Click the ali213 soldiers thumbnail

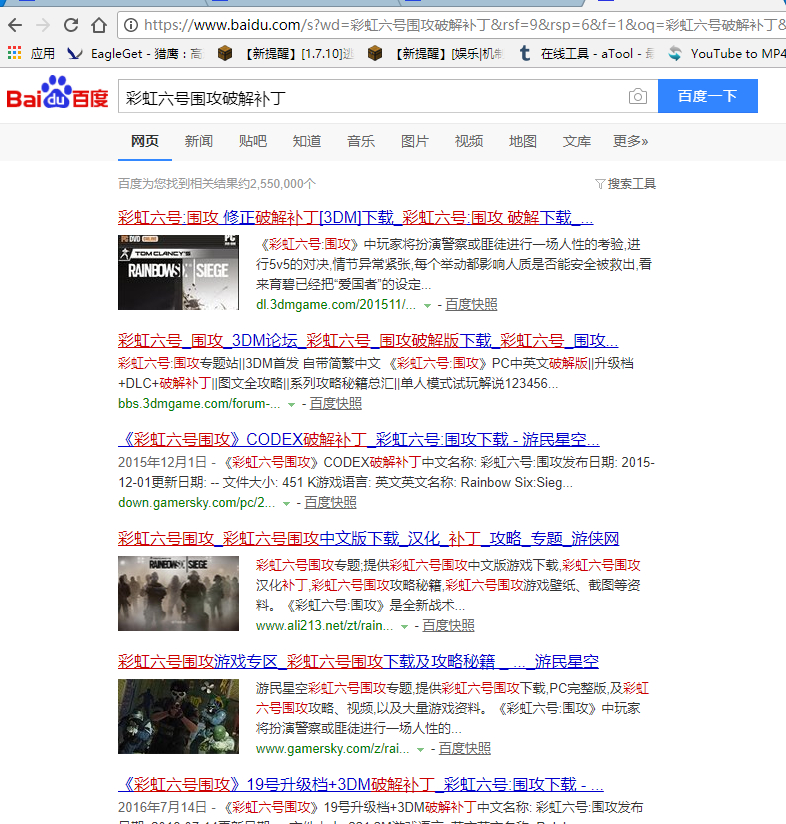pos(178,593)
